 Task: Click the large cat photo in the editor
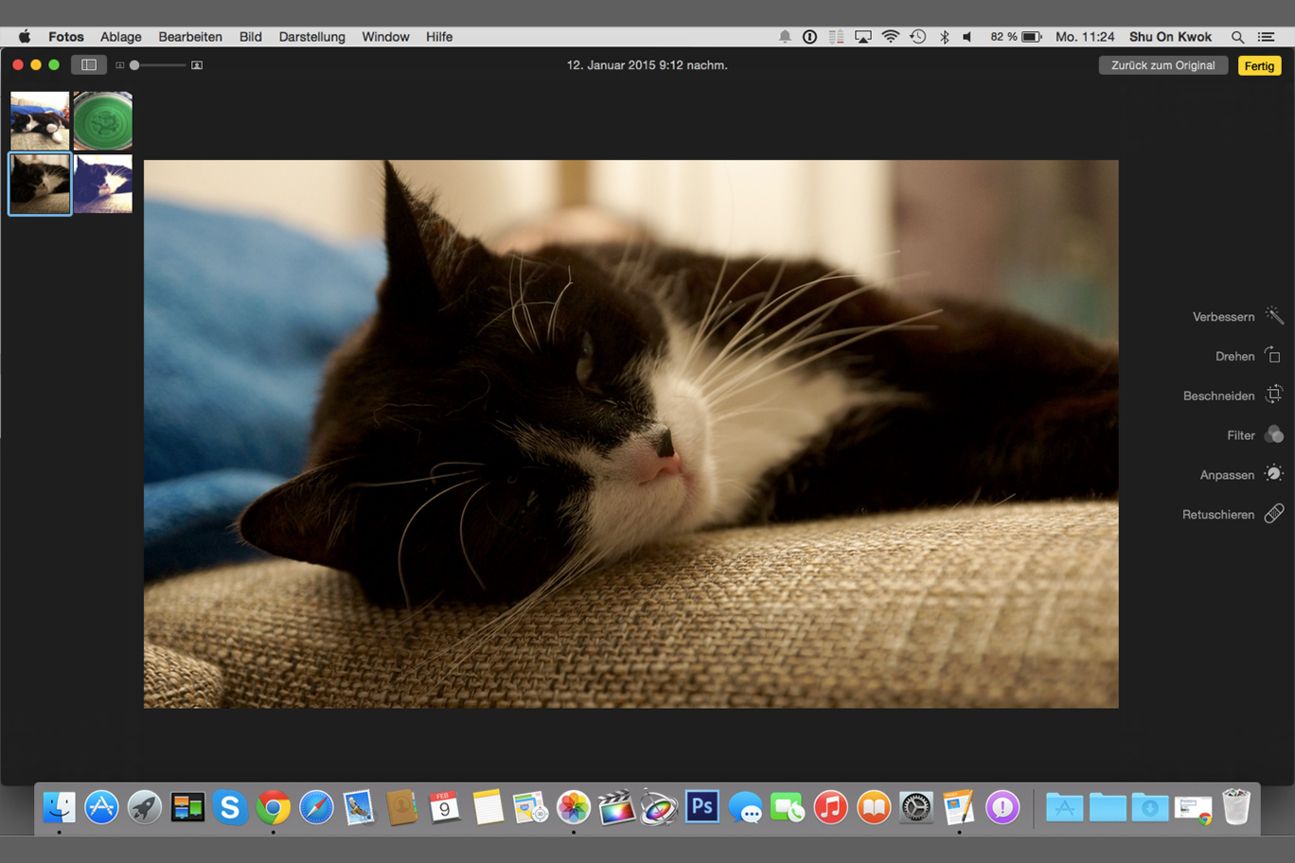tap(631, 434)
